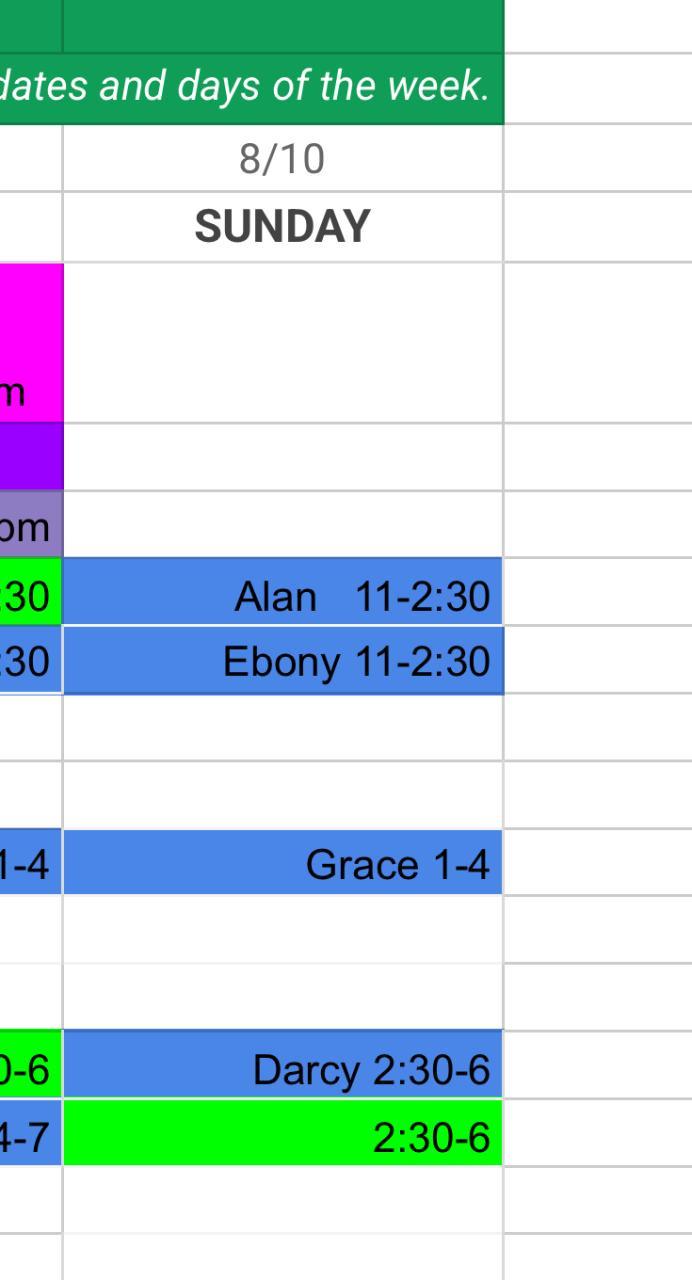Select the 8/10 date cell

[x=282, y=158]
